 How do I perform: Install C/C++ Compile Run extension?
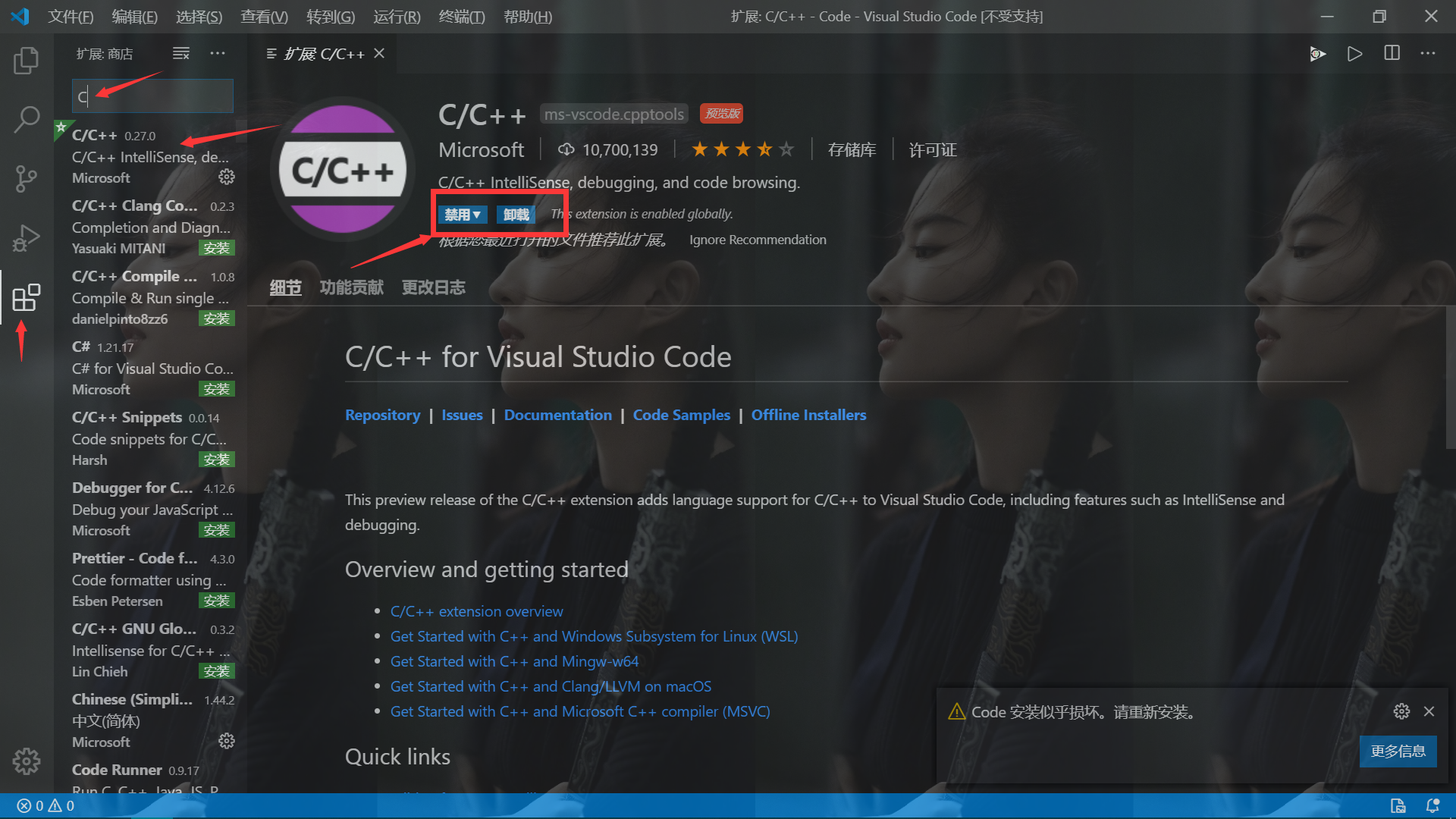click(216, 318)
